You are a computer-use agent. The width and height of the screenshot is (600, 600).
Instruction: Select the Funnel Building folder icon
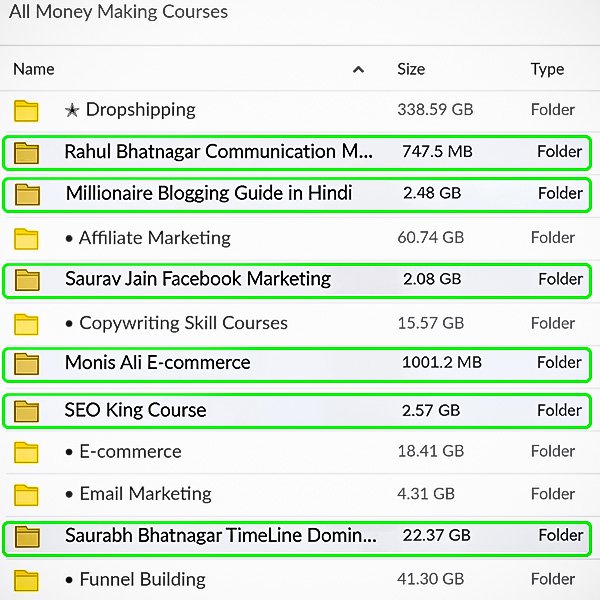pyautogui.click(x=26, y=580)
